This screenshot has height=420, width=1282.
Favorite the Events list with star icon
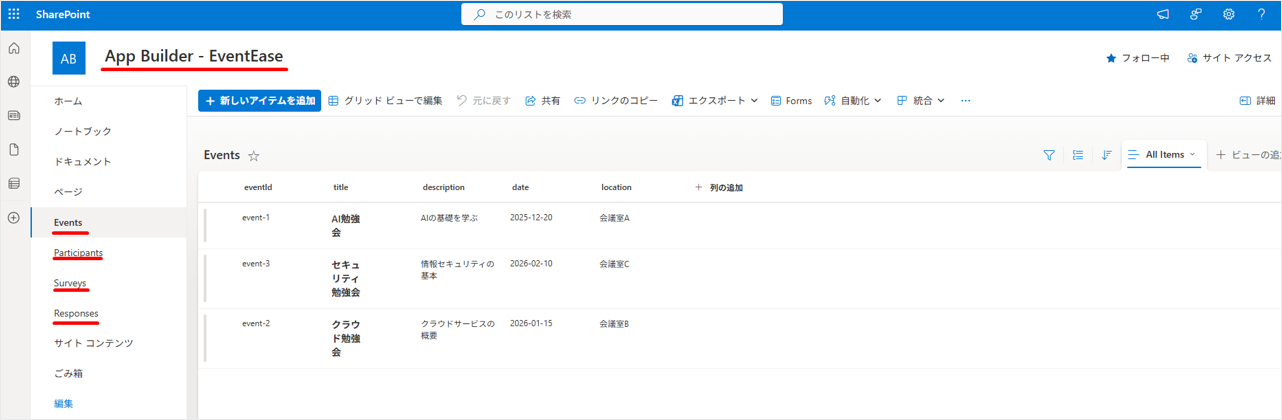pyautogui.click(x=254, y=156)
